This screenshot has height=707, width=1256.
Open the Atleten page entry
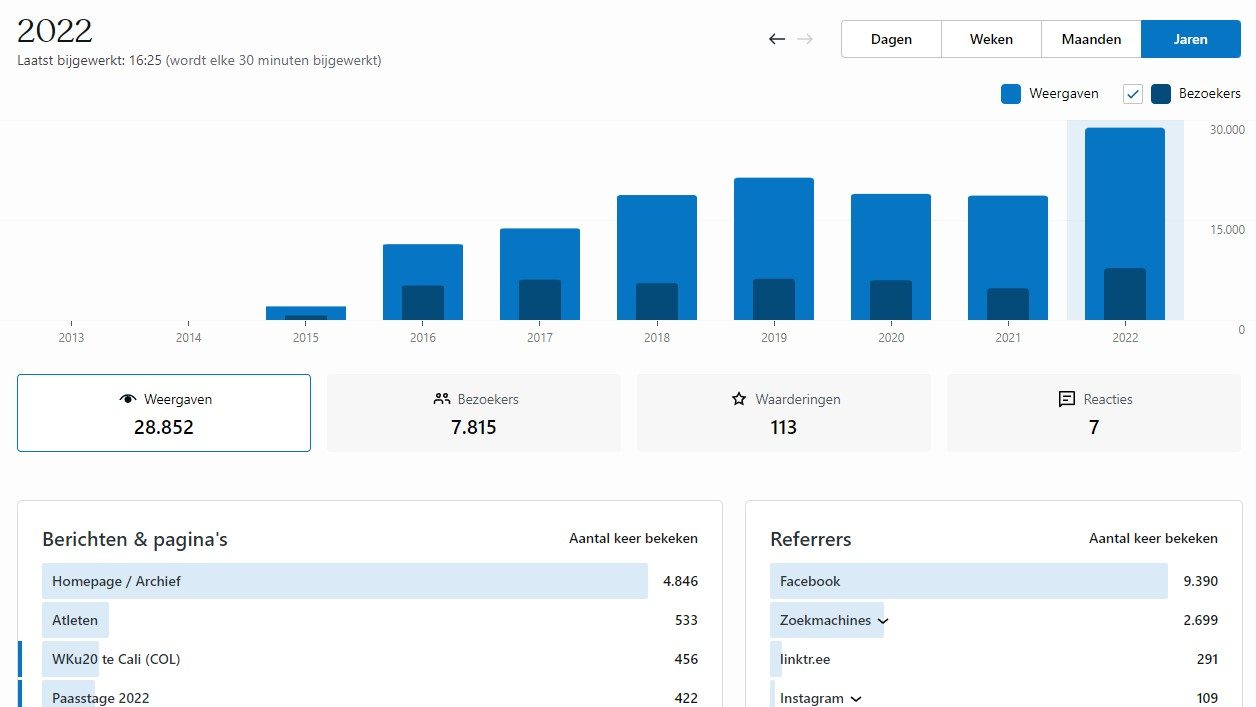[75, 620]
